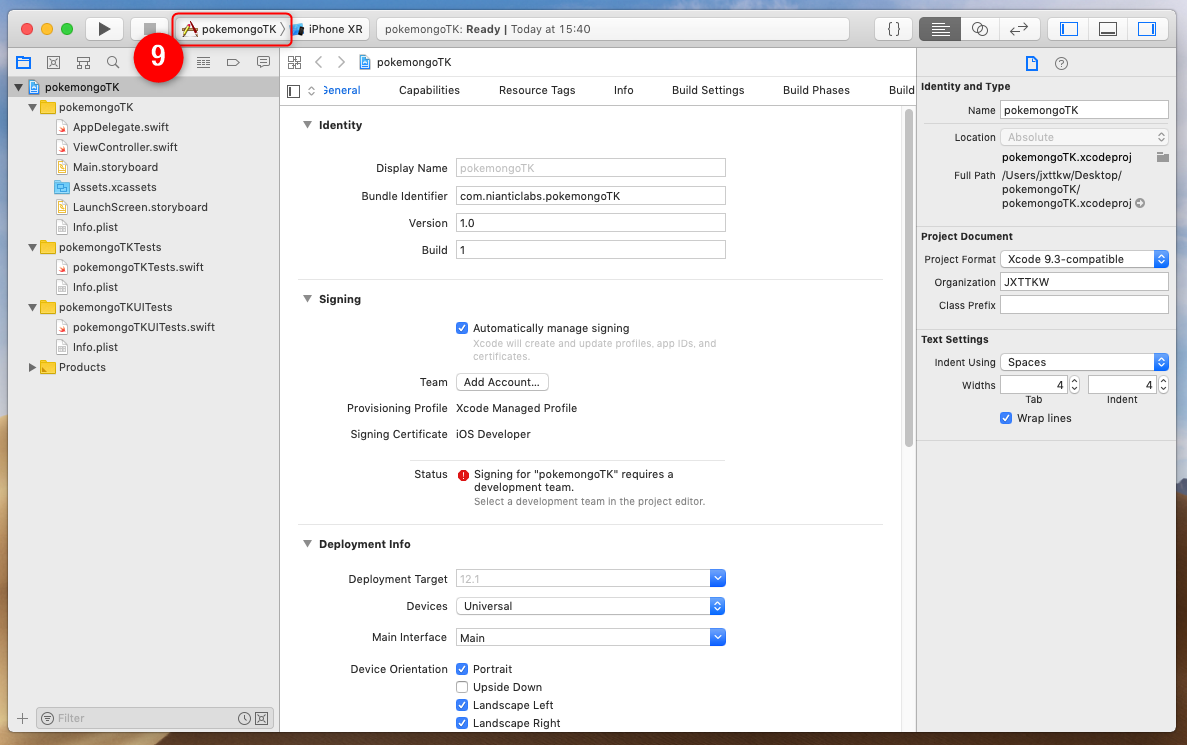Click the editor vertical scrollbar
Viewport: 1187px width, 745px height.
[x=908, y=278]
